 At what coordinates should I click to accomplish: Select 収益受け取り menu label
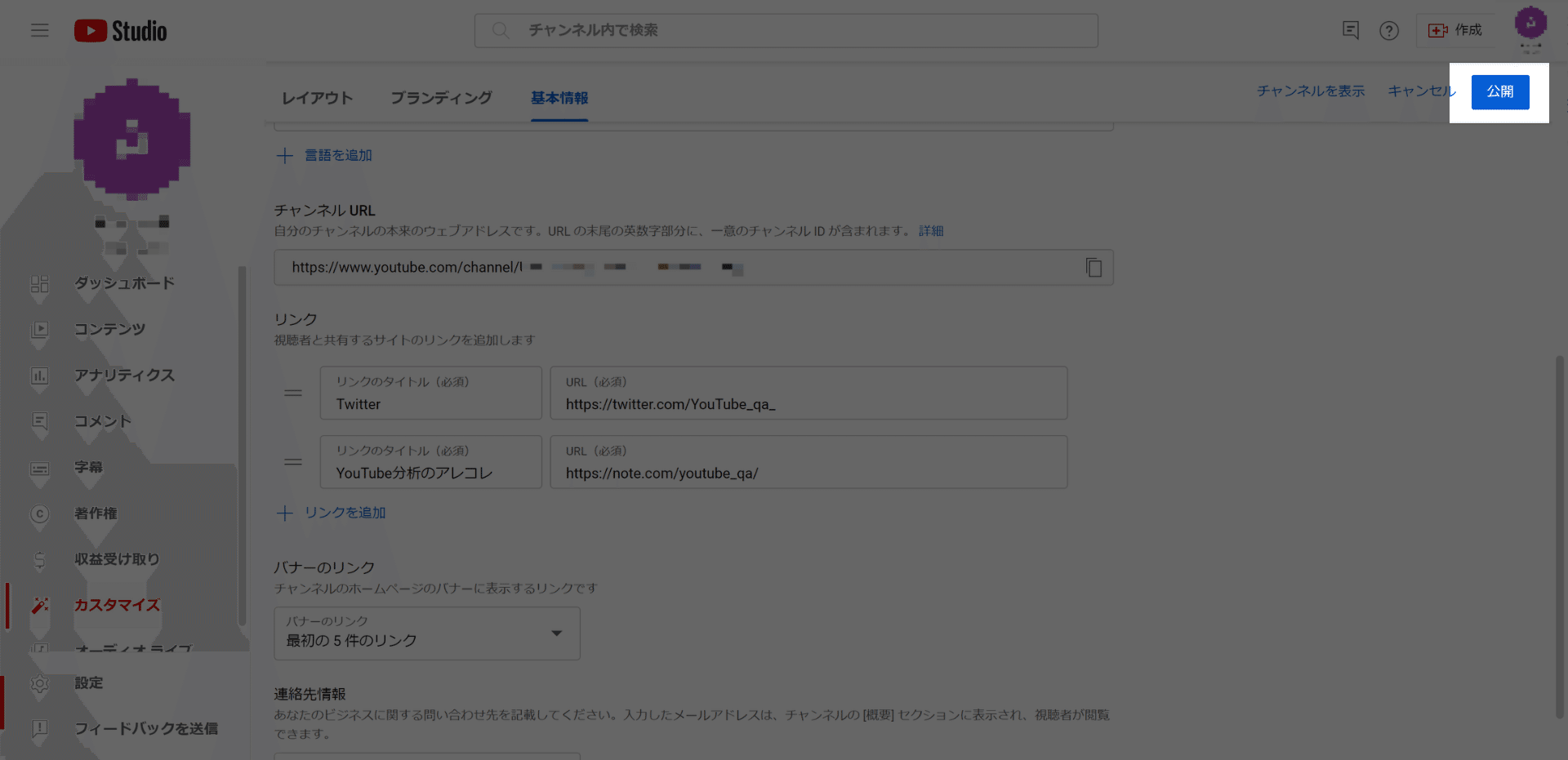(117, 559)
